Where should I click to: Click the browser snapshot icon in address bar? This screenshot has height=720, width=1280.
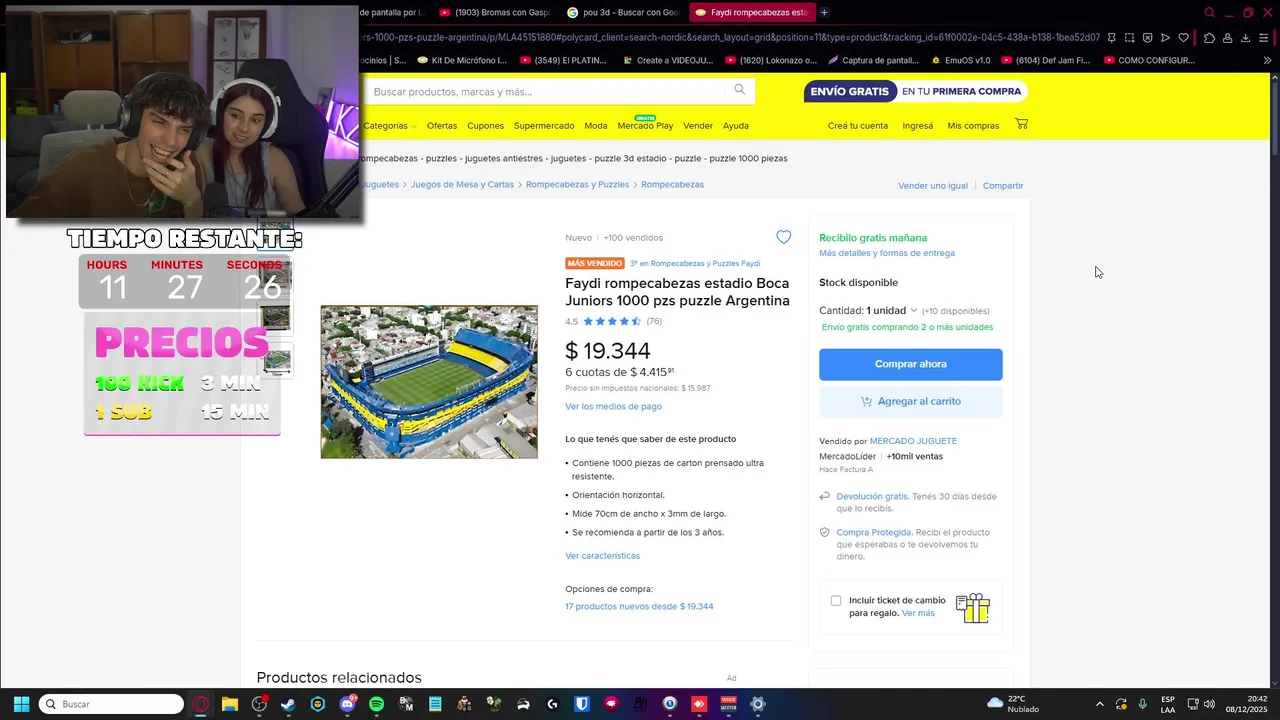1129,38
